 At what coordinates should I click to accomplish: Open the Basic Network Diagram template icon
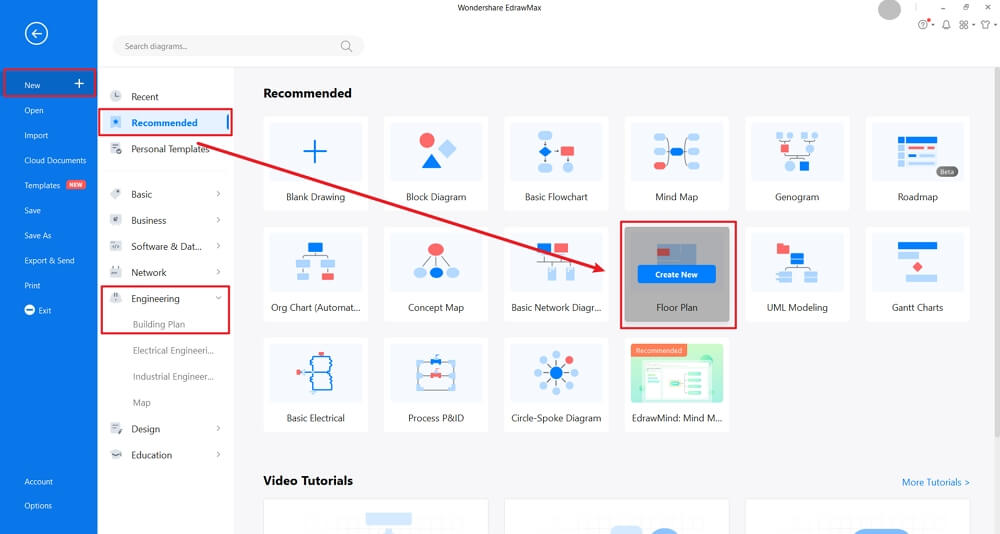(x=556, y=262)
